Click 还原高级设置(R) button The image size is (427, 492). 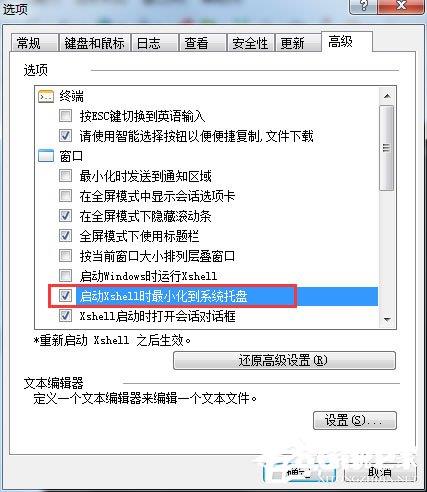pos(284,360)
